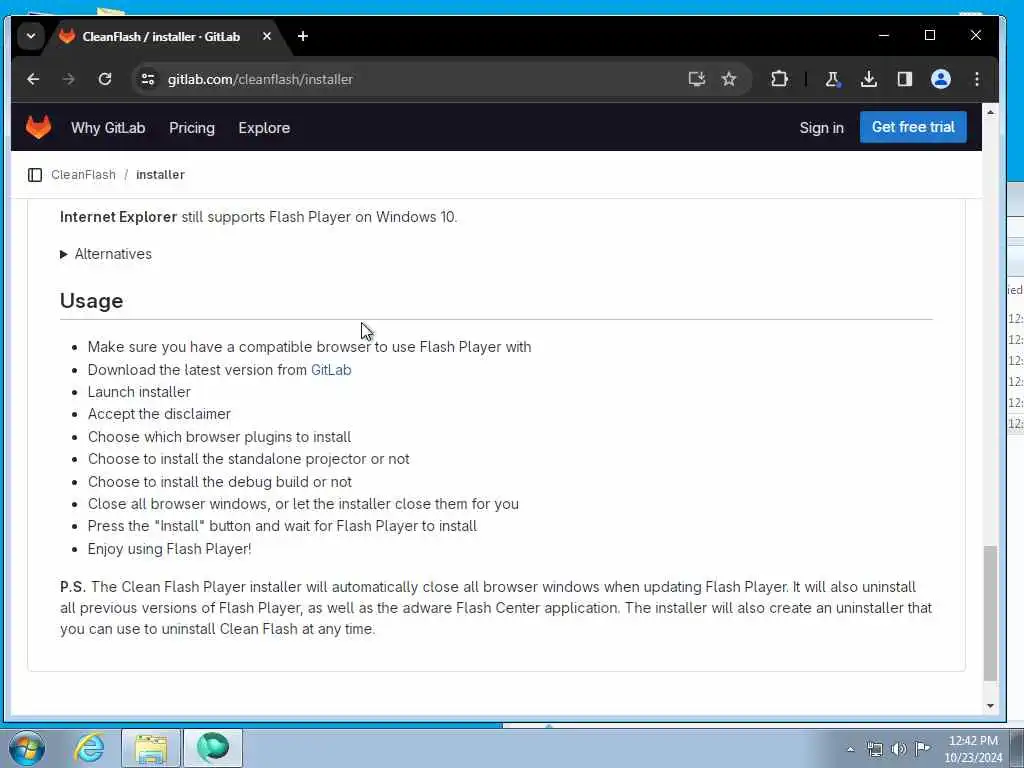
Task: Open the Extensions puzzle icon
Action: point(778,79)
